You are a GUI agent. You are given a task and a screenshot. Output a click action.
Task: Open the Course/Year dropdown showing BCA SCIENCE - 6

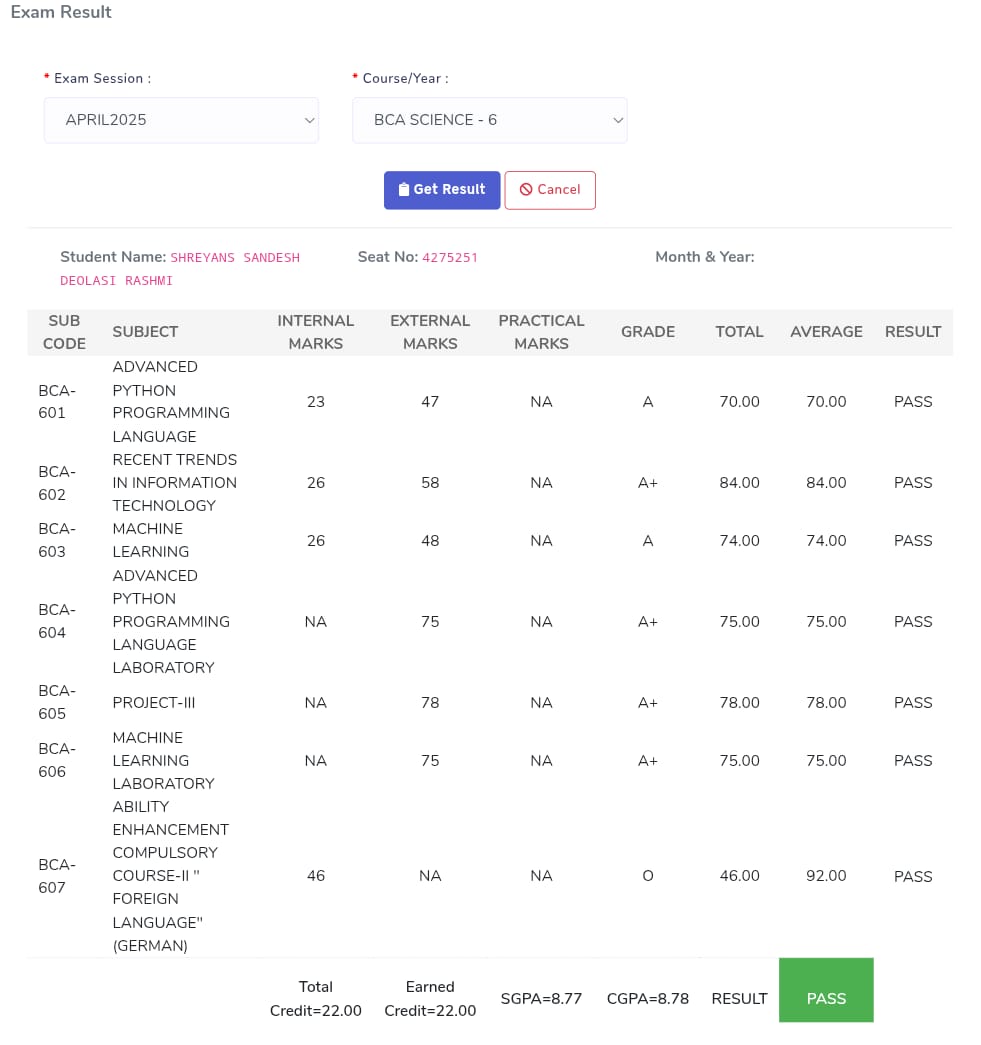tap(488, 120)
